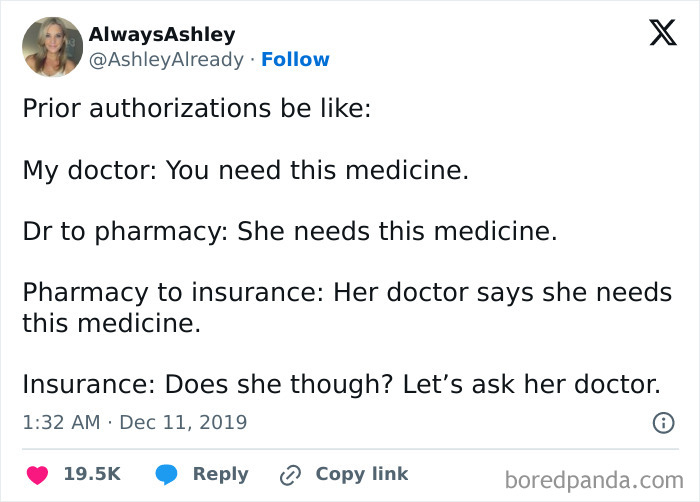
Task: Click the "Pharmacy to insurance" line
Action: click(x=347, y=307)
